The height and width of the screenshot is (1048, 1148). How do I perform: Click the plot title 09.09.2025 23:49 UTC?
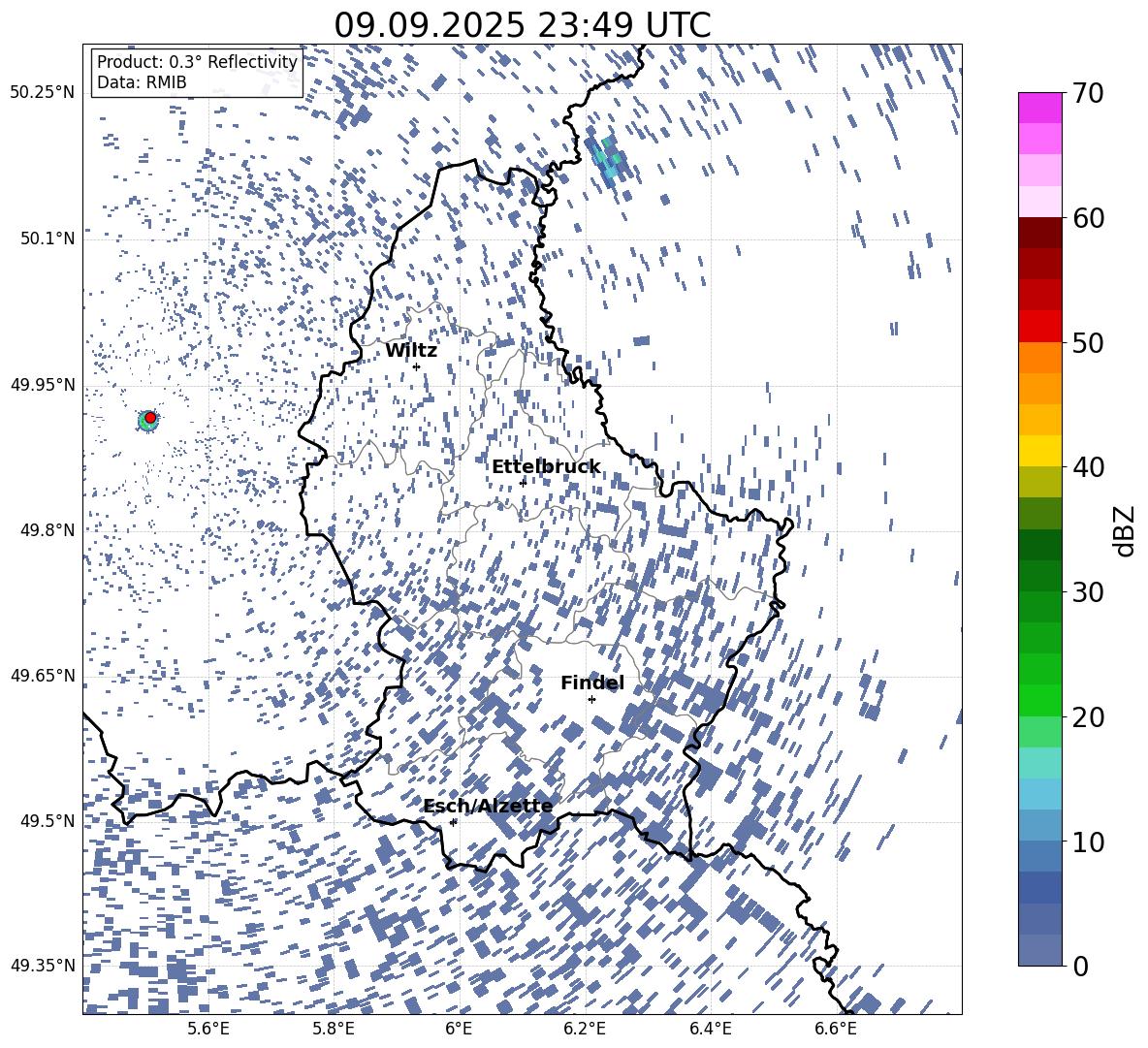coord(523,25)
